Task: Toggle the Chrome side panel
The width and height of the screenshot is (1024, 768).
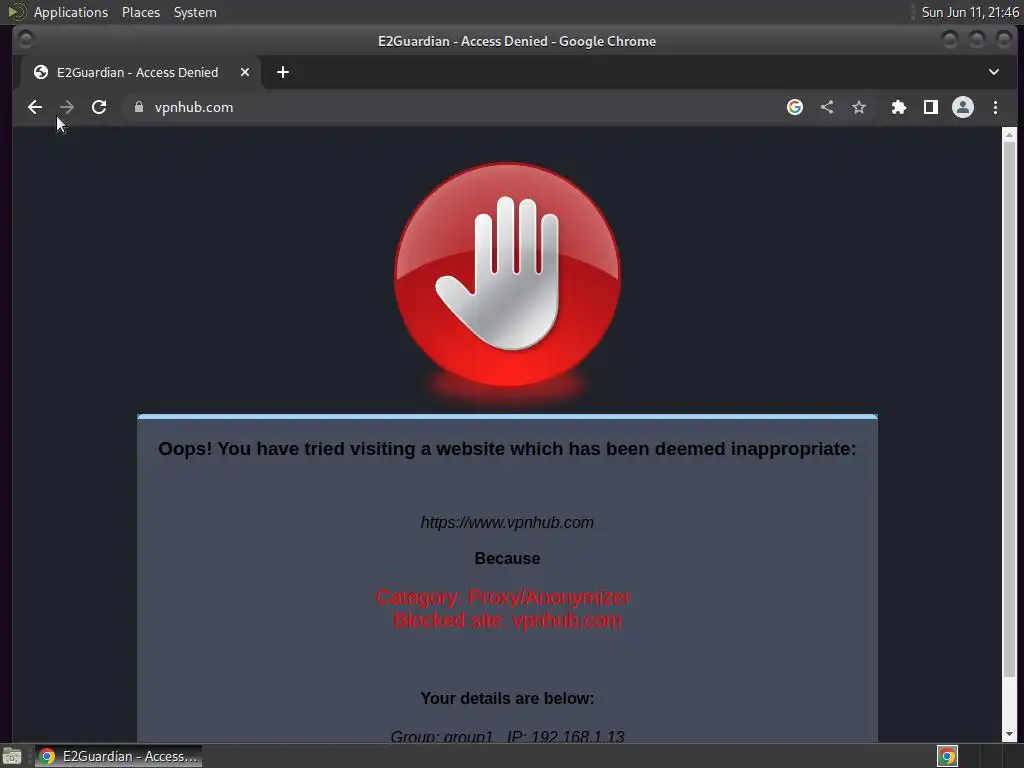Action: coord(931,107)
